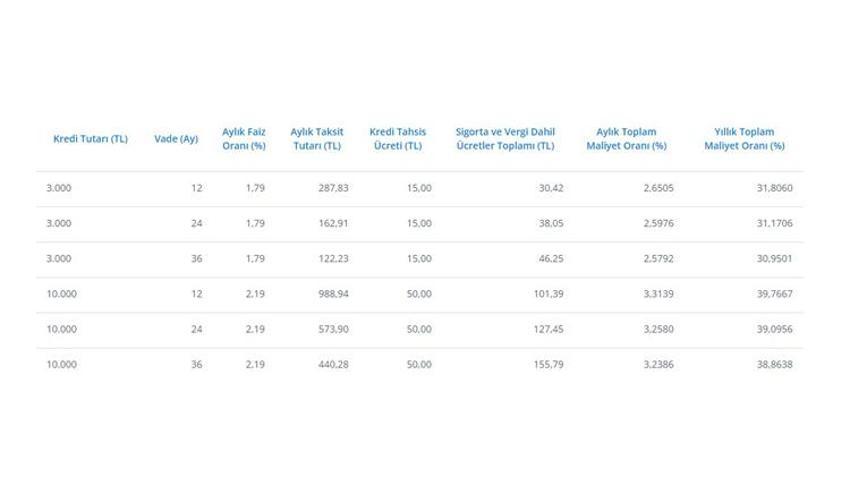Select the installment value 162,91

tap(333, 223)
